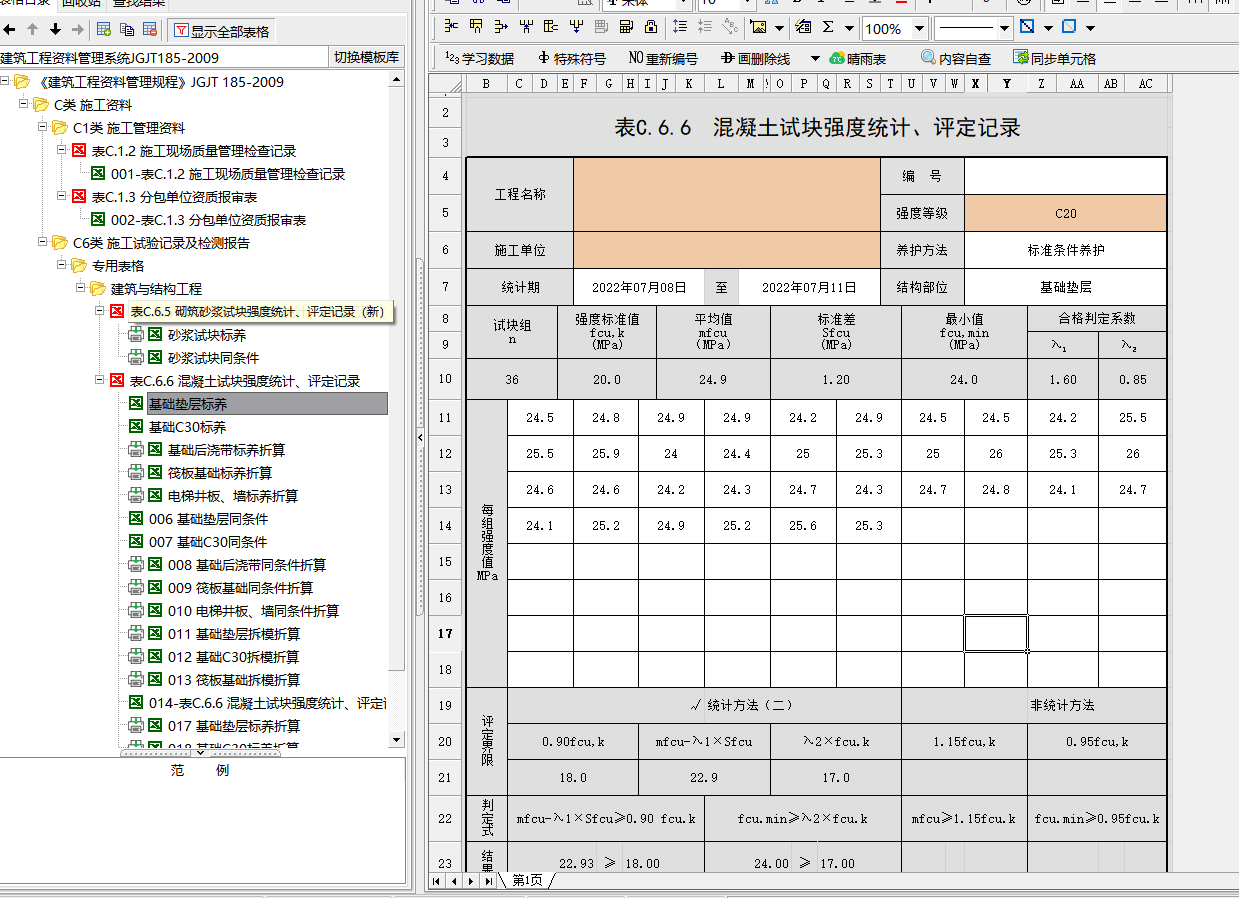Click the back arrow in the catalog toolbar
The image size is (1239, 898).
coord(9,30)
